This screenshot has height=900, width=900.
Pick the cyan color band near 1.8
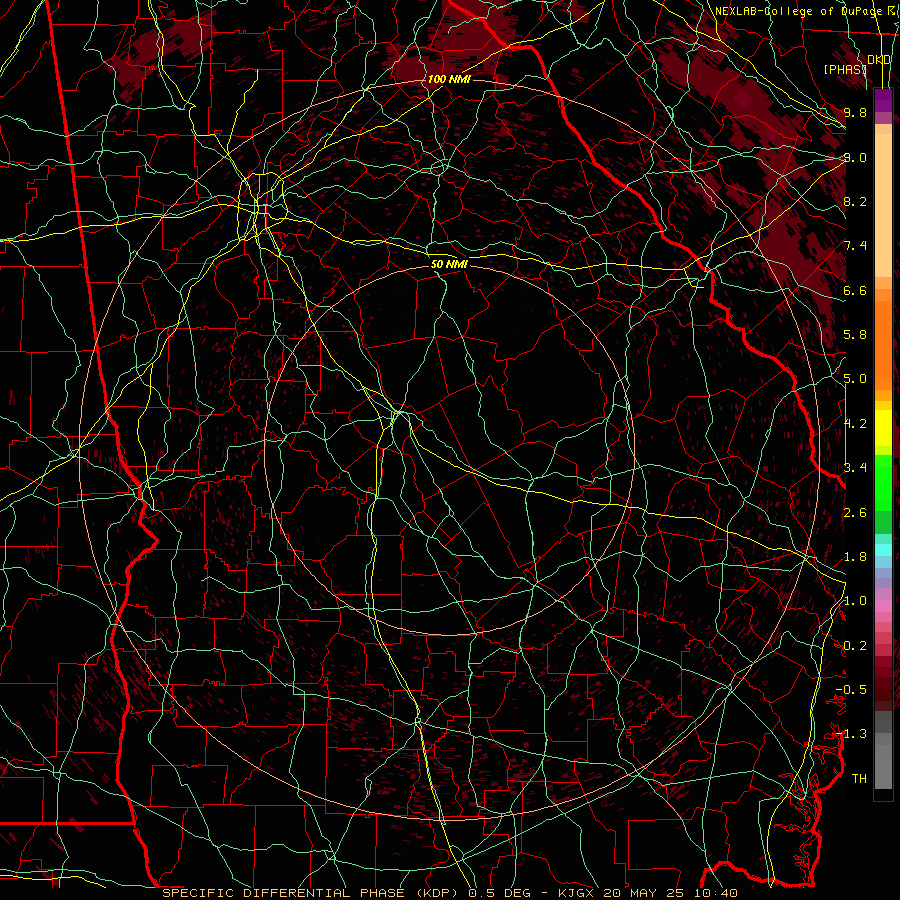point(883,550)
